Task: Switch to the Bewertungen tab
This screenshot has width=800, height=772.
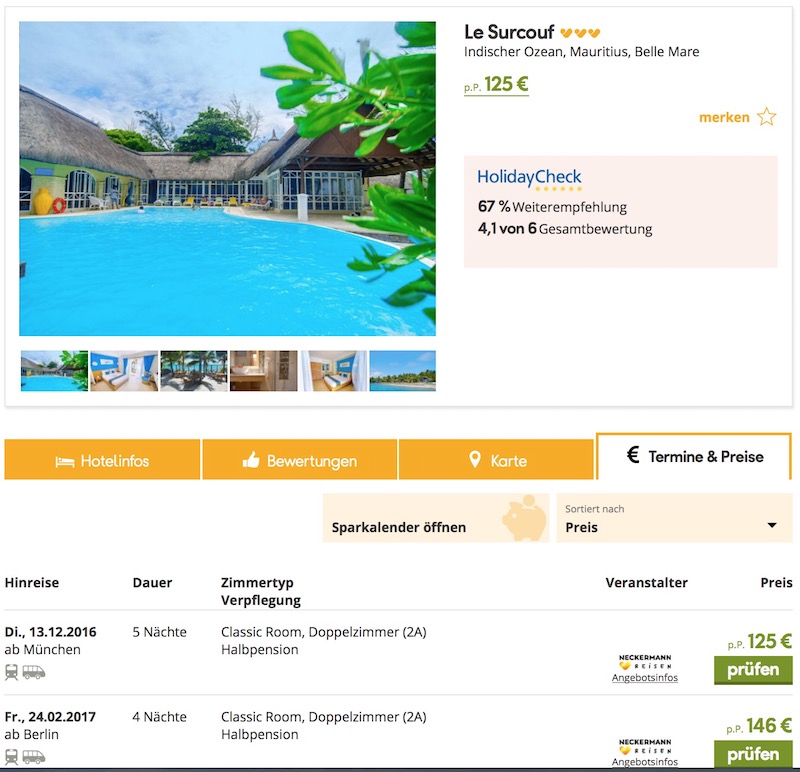Action: pyautogui.click(x=300, y=461)
